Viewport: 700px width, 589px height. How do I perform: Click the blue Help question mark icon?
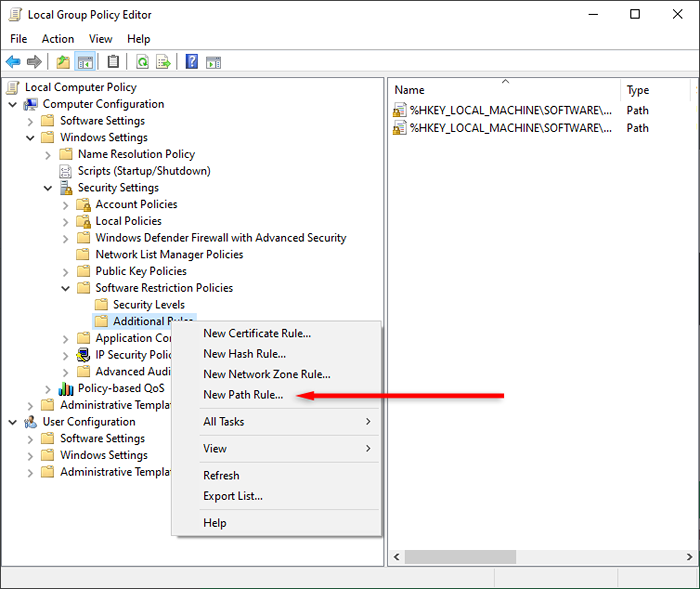point(191,62)
